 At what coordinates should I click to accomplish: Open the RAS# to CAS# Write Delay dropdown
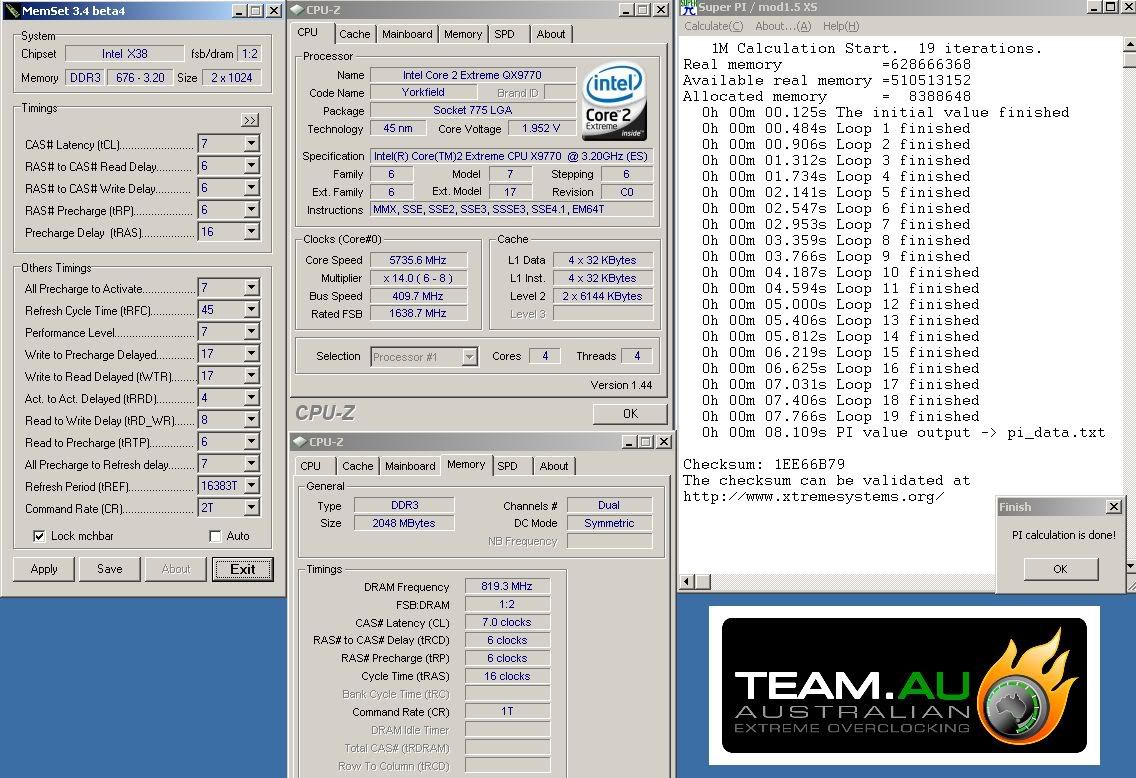coord(251,187)
